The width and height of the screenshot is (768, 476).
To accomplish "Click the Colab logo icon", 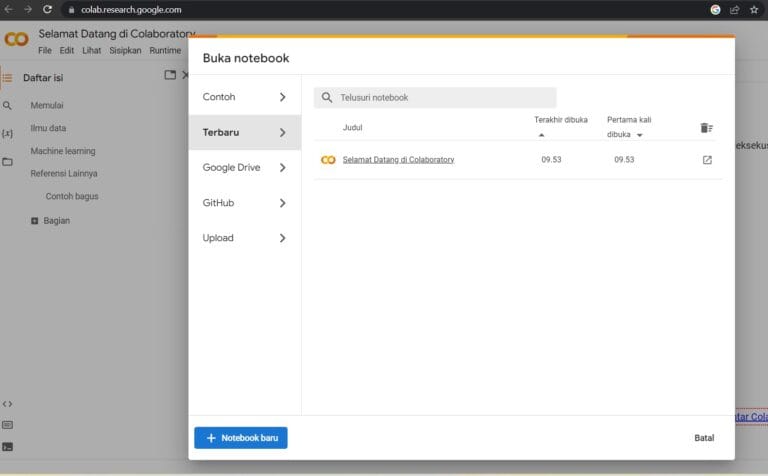I will pyautogui.click(x=16, y=39).
